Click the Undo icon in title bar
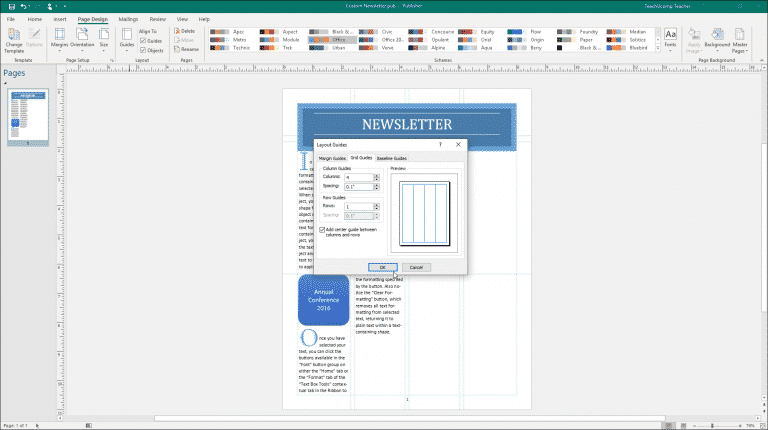This screenshot has width=768, height=430. pos(23,6)
